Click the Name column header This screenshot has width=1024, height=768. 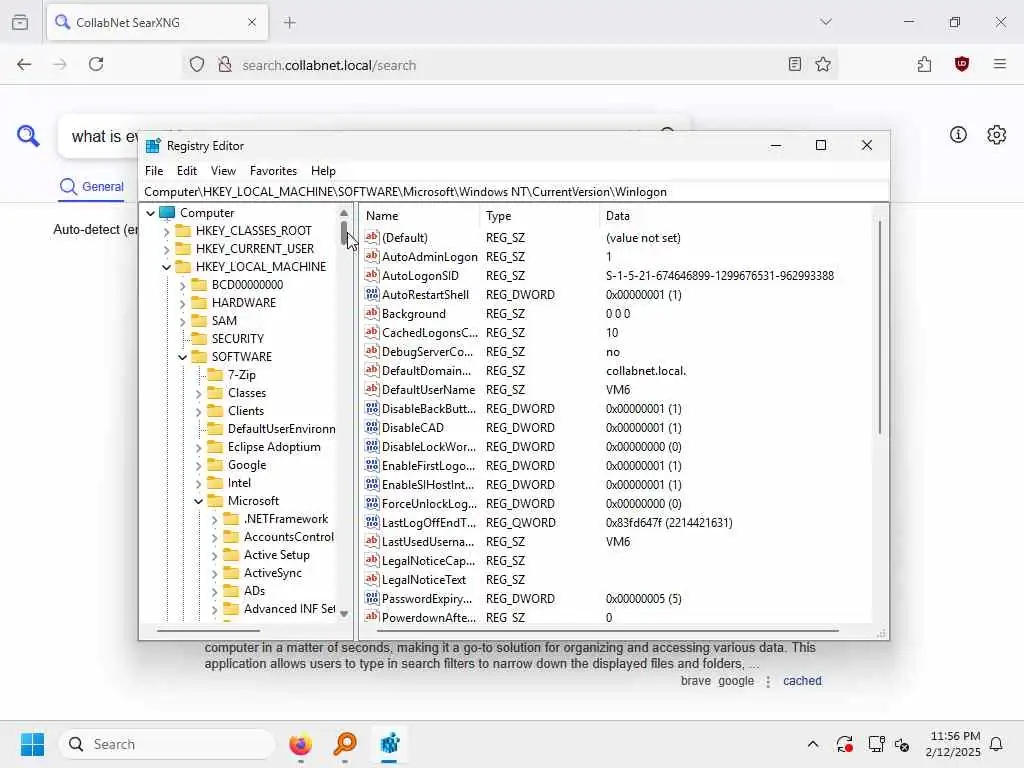pos(419,216)
